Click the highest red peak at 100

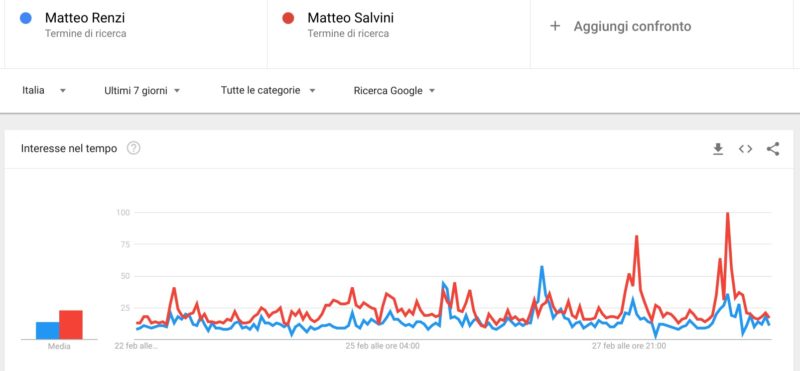tap(727, 213)
